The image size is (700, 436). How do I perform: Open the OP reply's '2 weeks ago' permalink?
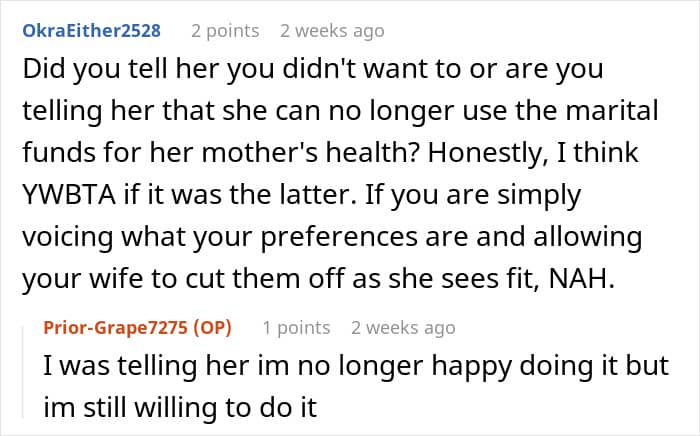pos(403,328)
